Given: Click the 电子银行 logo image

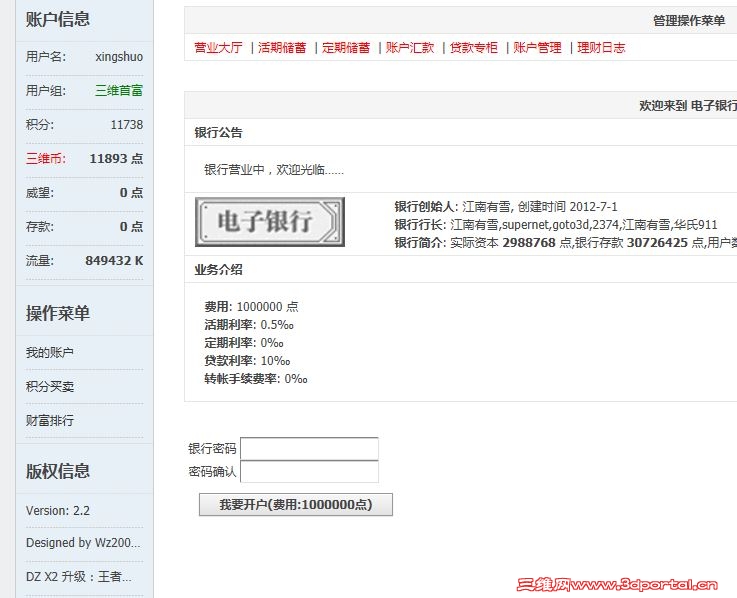Looking at the screenshot, I should 270,222.
